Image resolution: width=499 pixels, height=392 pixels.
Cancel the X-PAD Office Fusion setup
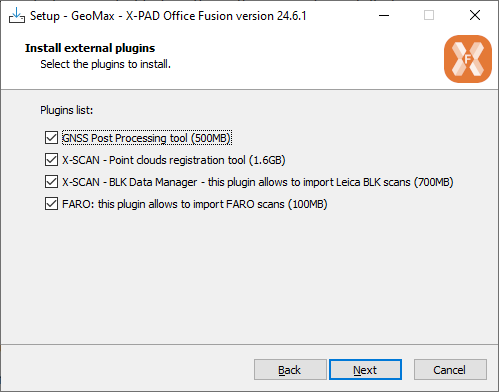coord(450,370)
